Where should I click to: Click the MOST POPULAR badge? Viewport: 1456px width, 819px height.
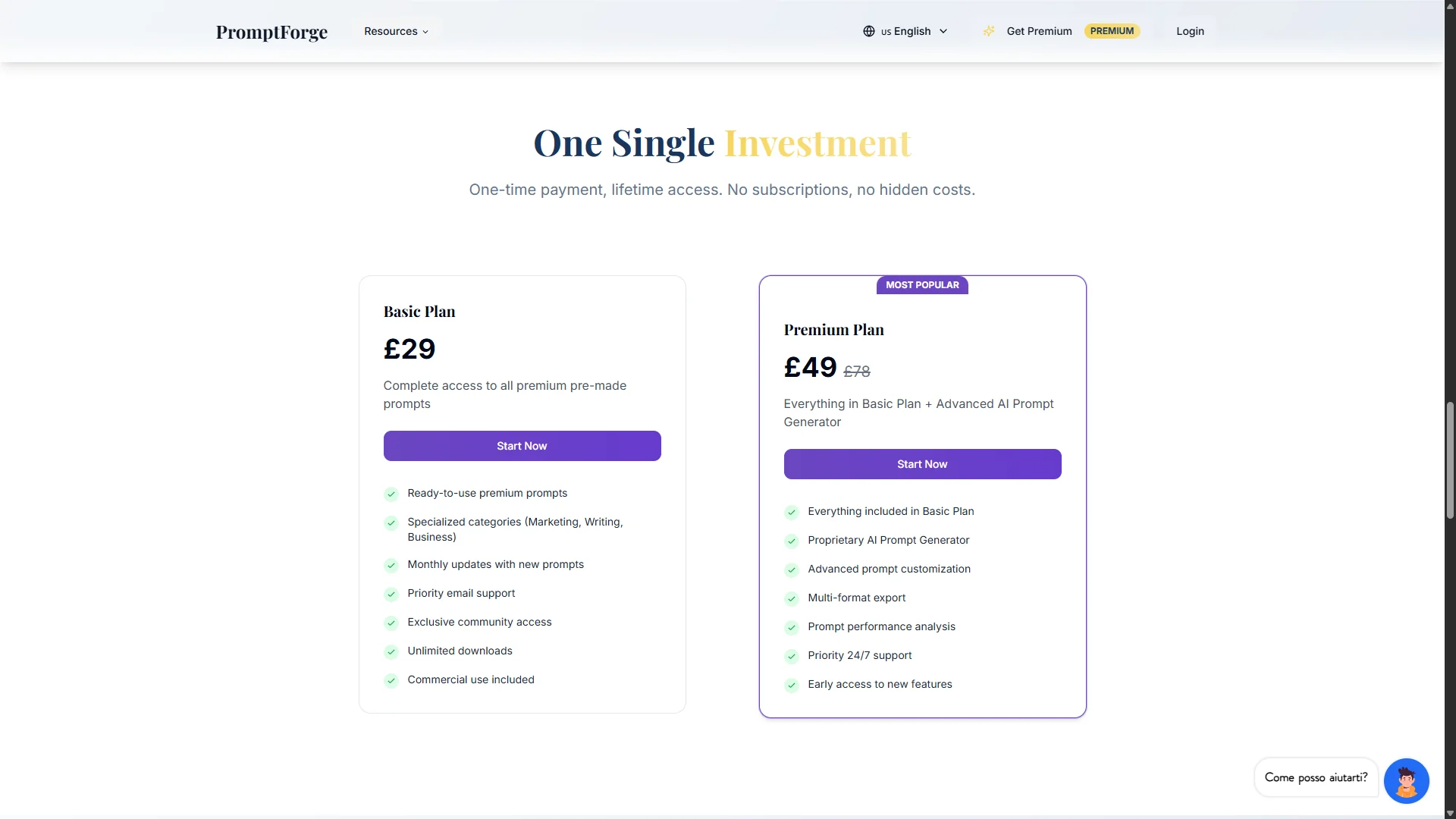tap(922, 285)
